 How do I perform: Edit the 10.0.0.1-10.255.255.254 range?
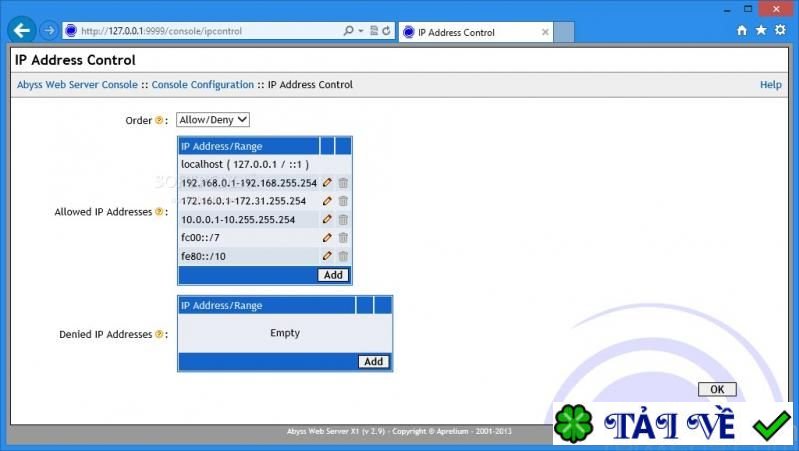pos(327,219)
